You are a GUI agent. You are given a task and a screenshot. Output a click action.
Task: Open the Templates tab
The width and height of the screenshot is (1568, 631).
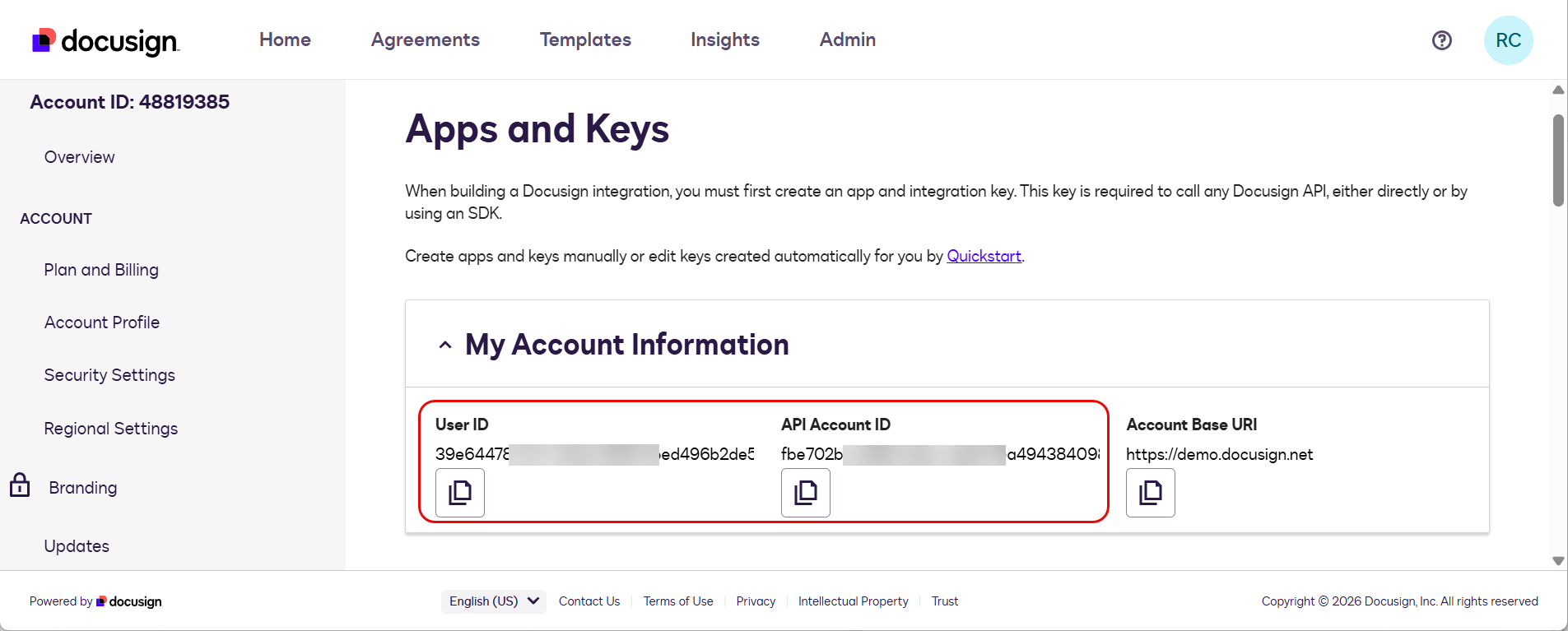[585, 39]
